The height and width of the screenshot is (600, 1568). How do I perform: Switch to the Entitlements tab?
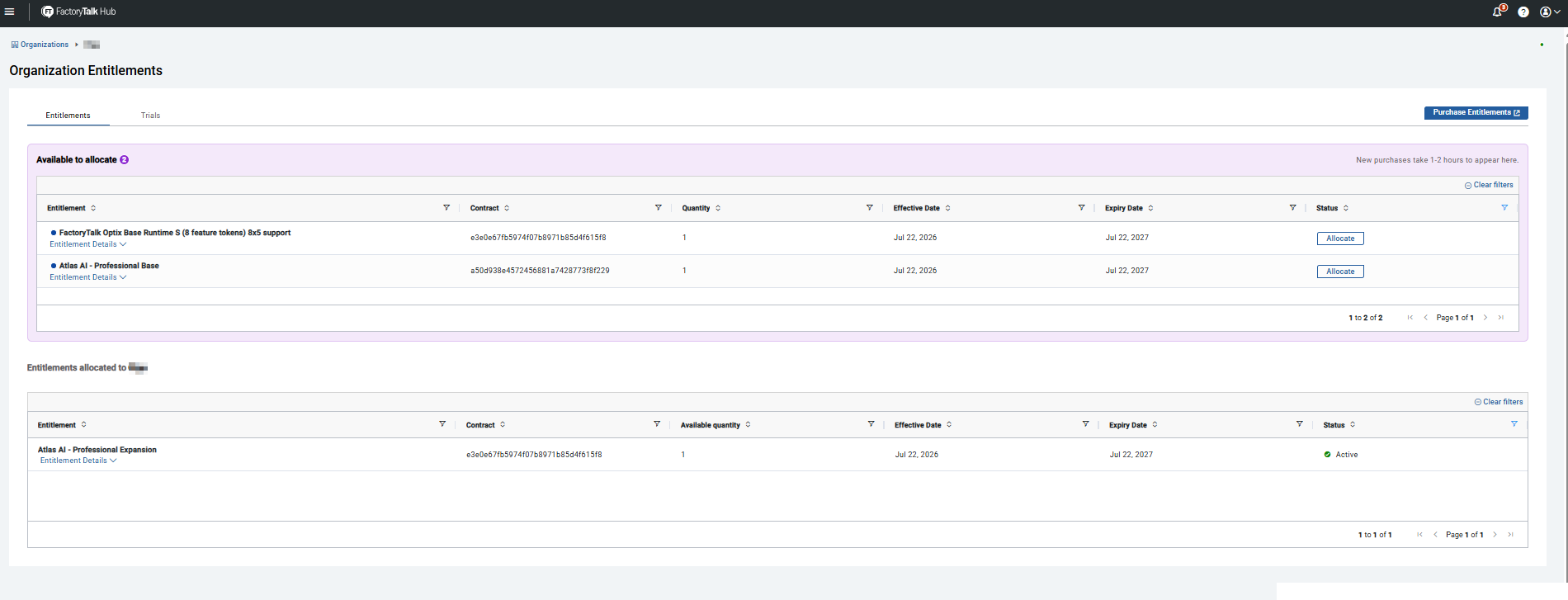[68, 116]
